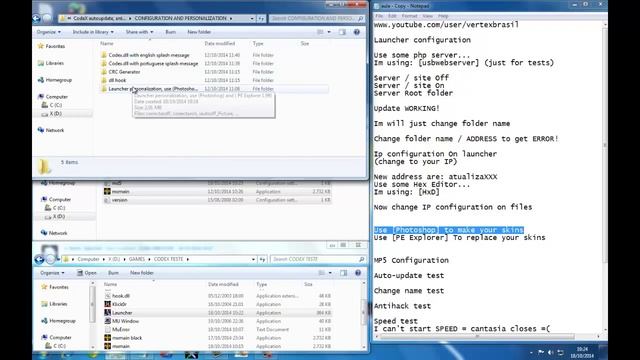Click the GAMES breadcrumb in the CODEX TESTE window
640x360 pixels.
(x=137, y=259)
